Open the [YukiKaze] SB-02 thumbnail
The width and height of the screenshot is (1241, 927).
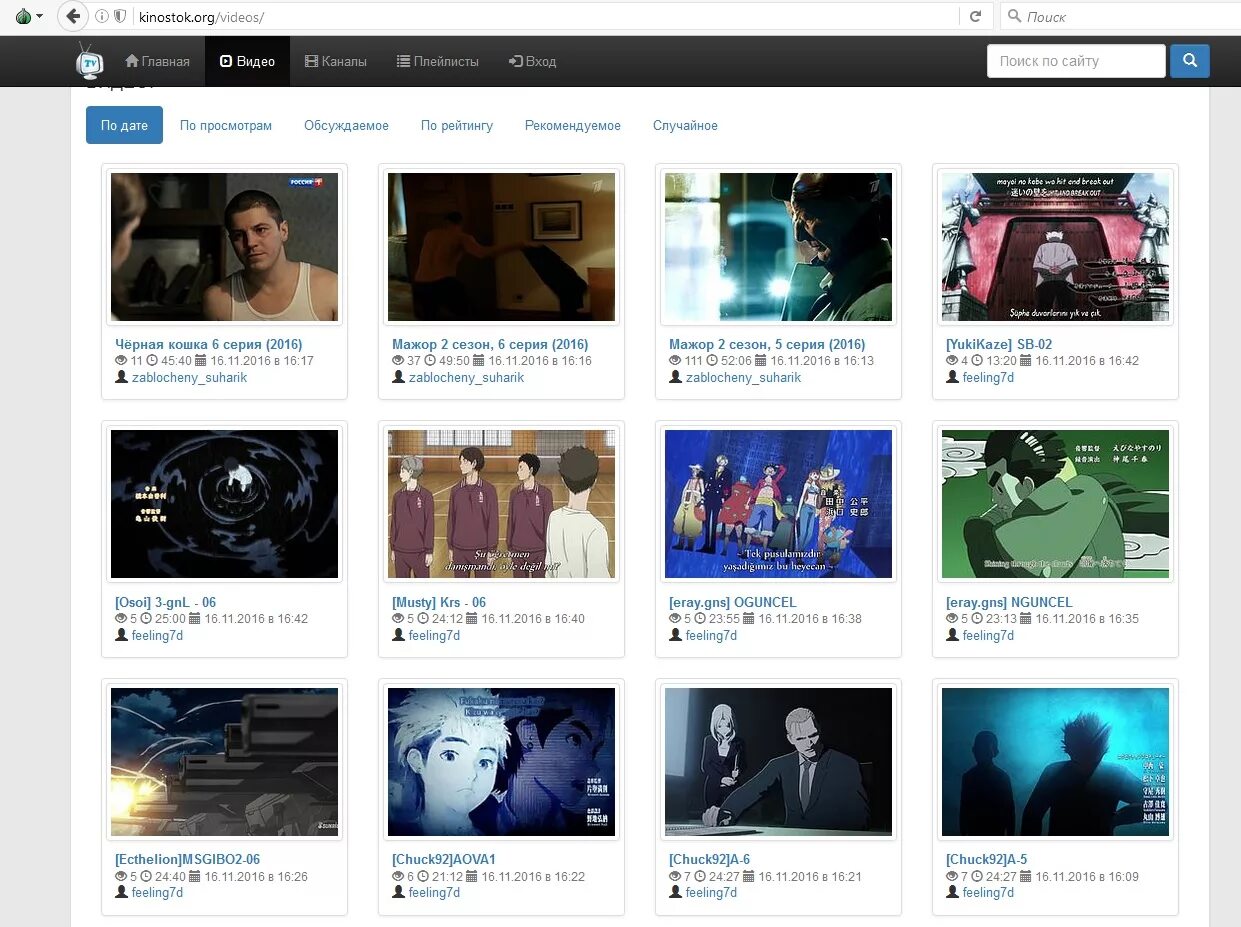(1055, 247)
